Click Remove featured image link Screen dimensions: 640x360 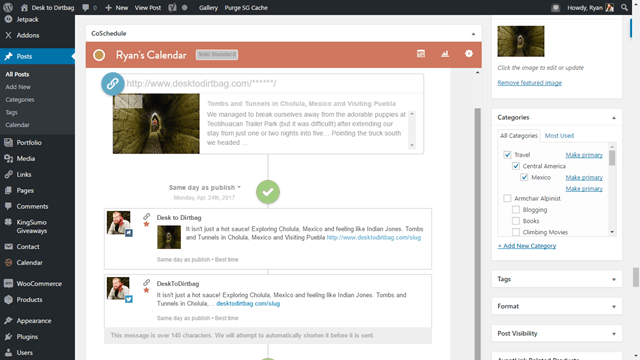pos(529,83)
